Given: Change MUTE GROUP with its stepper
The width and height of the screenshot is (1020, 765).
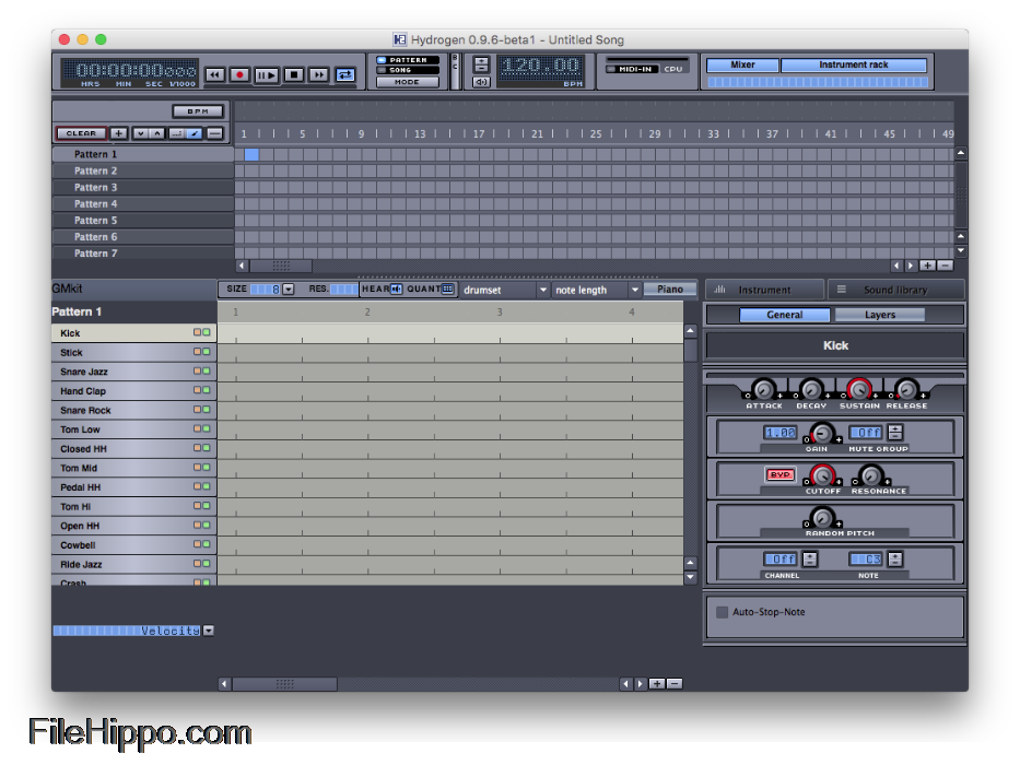Looking at the screenshot, I should click(895, 432).
